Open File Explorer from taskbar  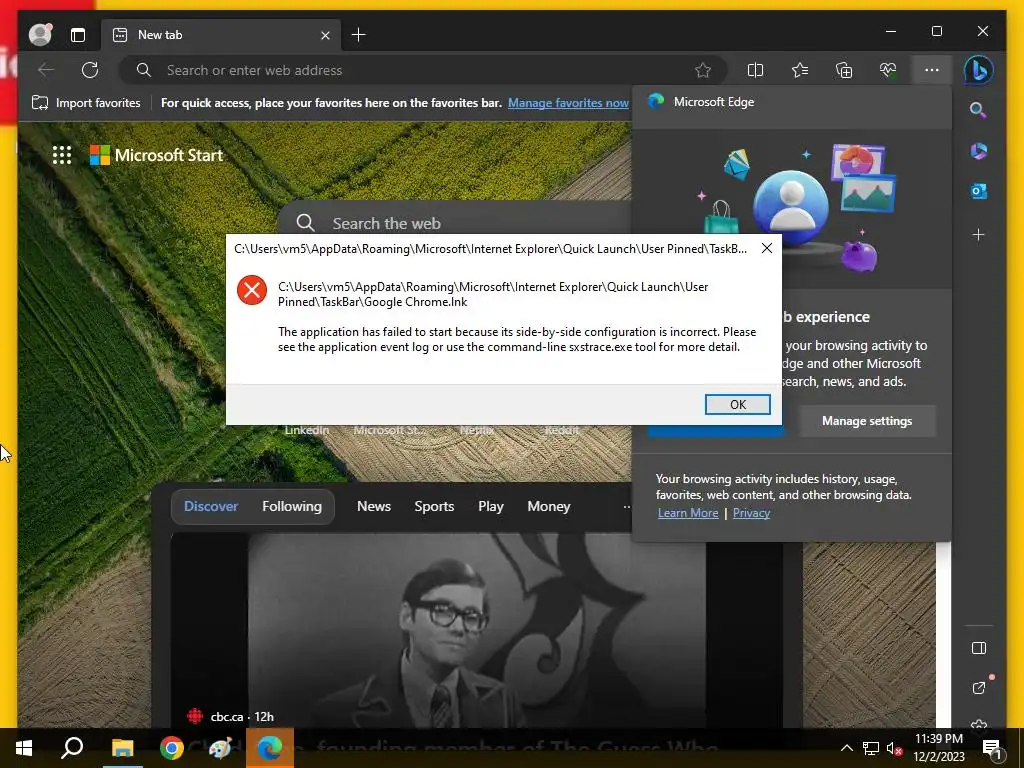point(122,748)
